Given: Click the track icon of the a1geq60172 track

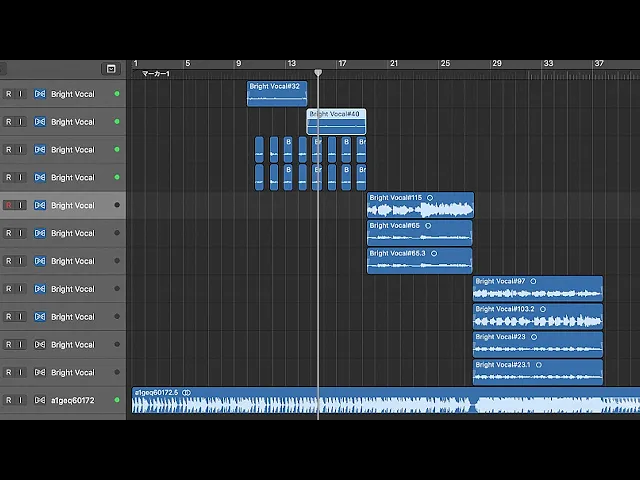Looking at the screenshot, I should click(x=40, y=400).
